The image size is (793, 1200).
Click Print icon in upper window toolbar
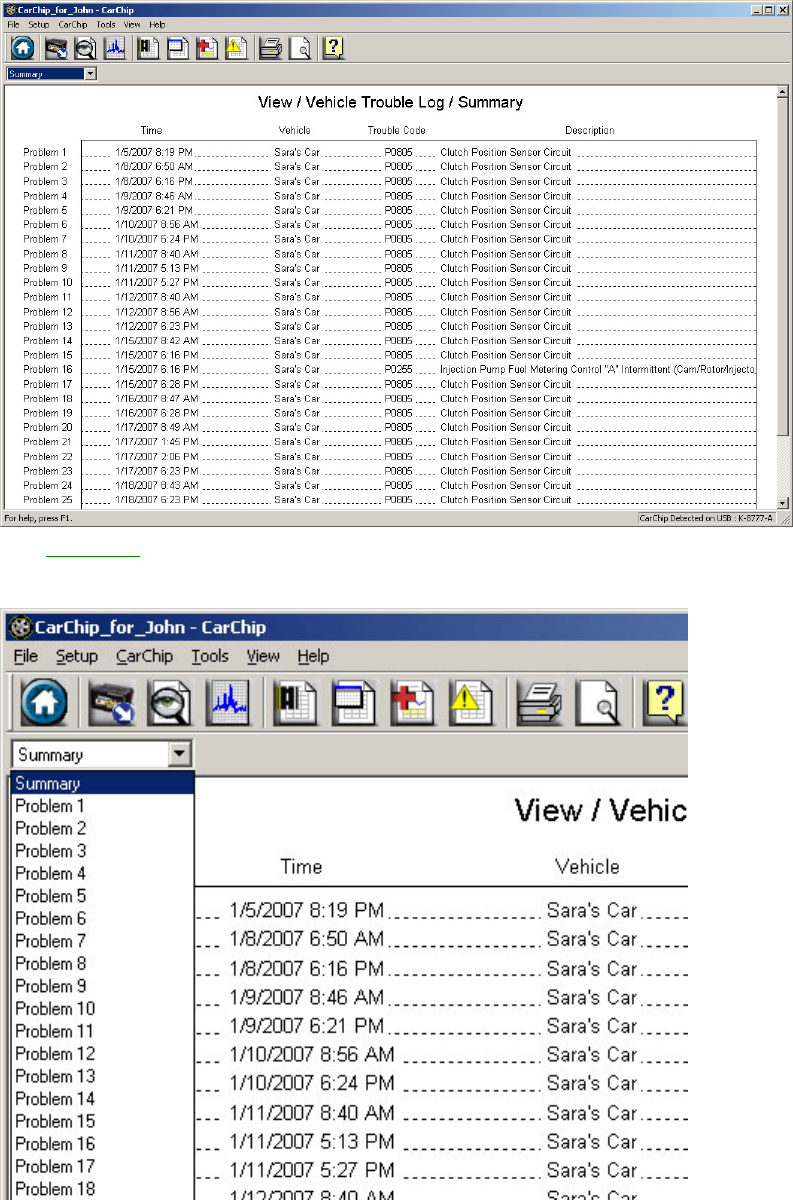[x=270, y=47]
